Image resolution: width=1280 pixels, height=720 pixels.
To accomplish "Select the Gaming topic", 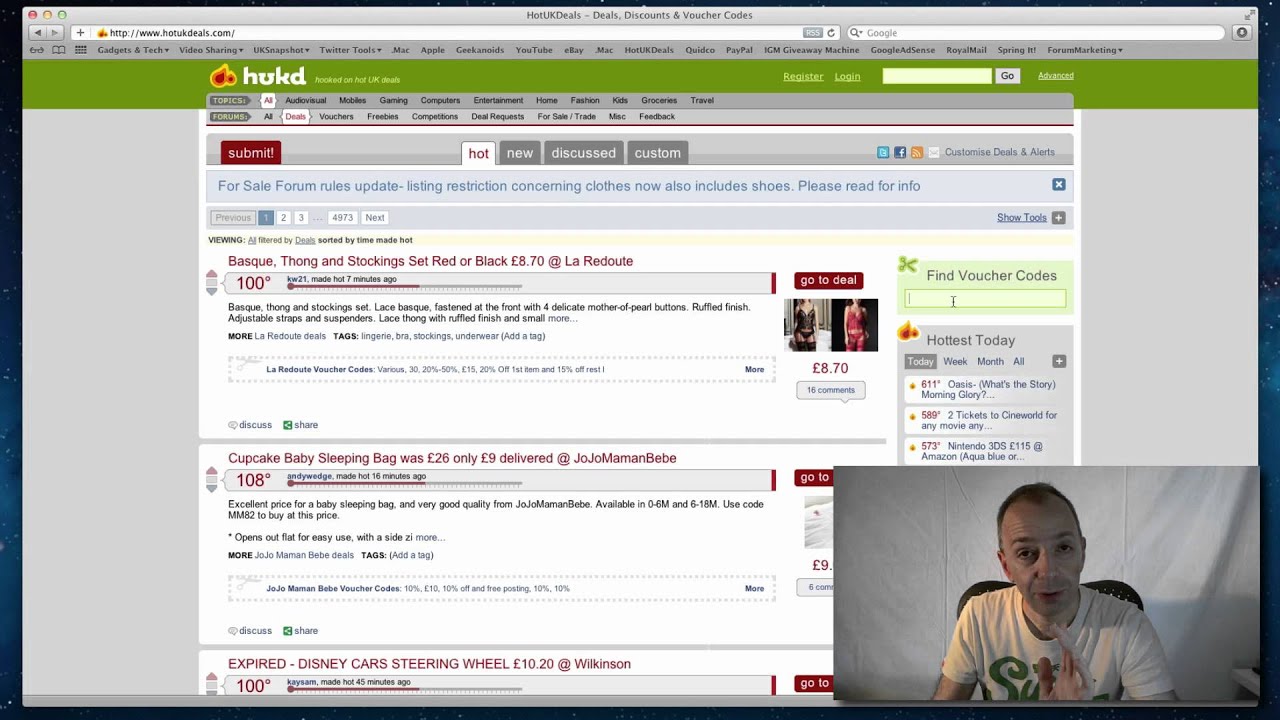I will tap(393, 100).
